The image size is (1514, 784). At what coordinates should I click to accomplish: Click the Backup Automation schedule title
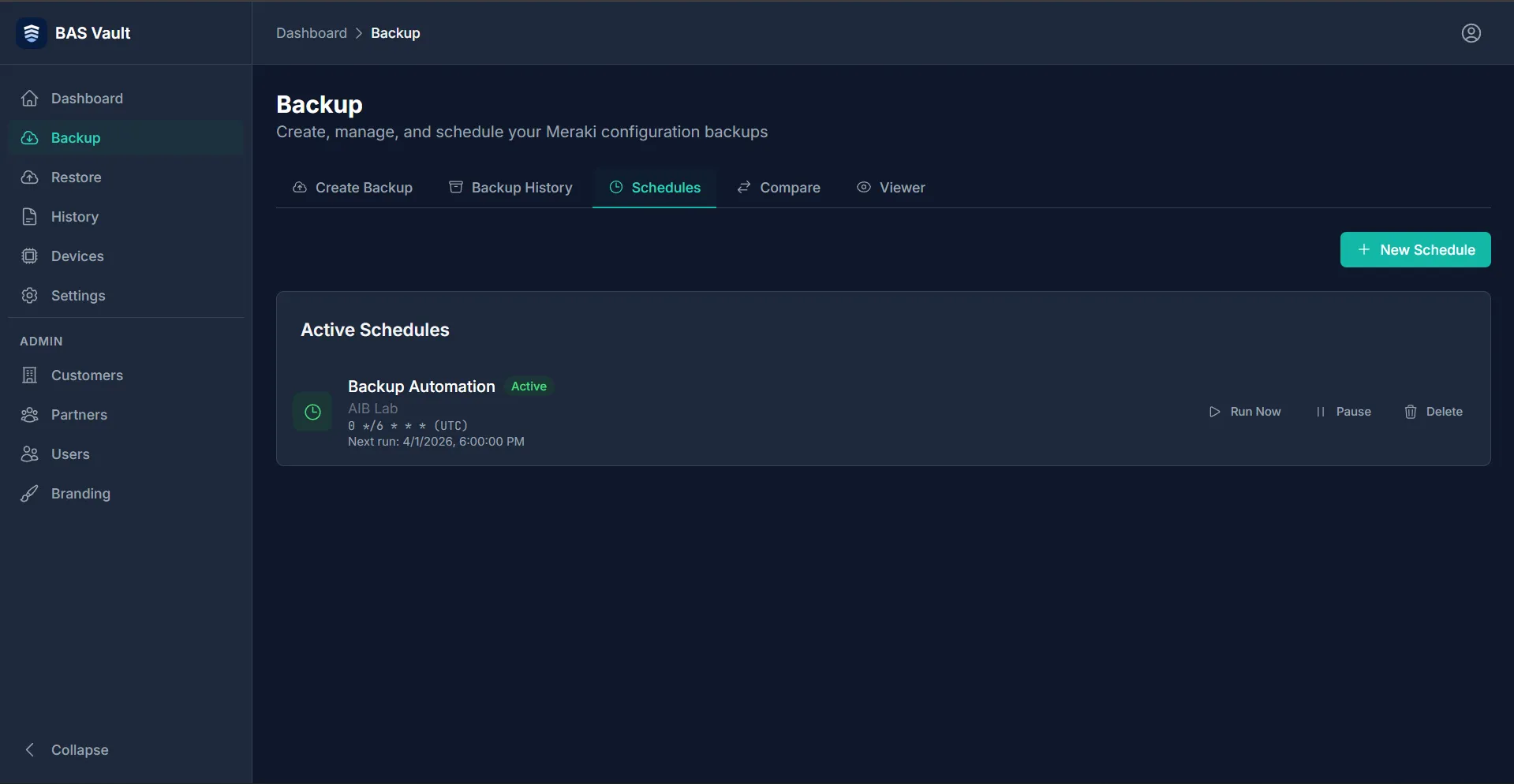(x=421, y=386)
